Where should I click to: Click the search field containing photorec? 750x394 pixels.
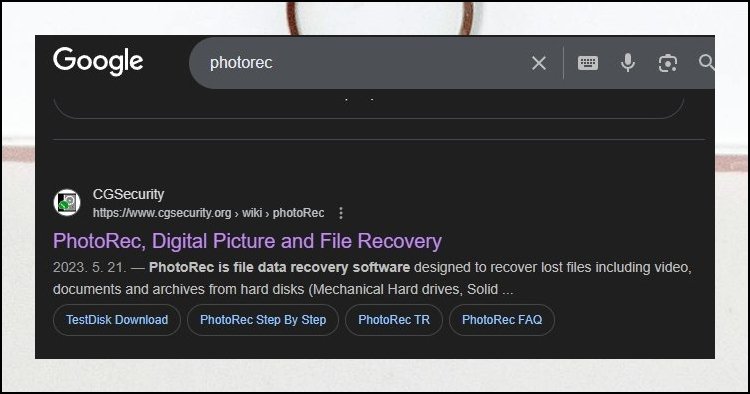[364, 63]
